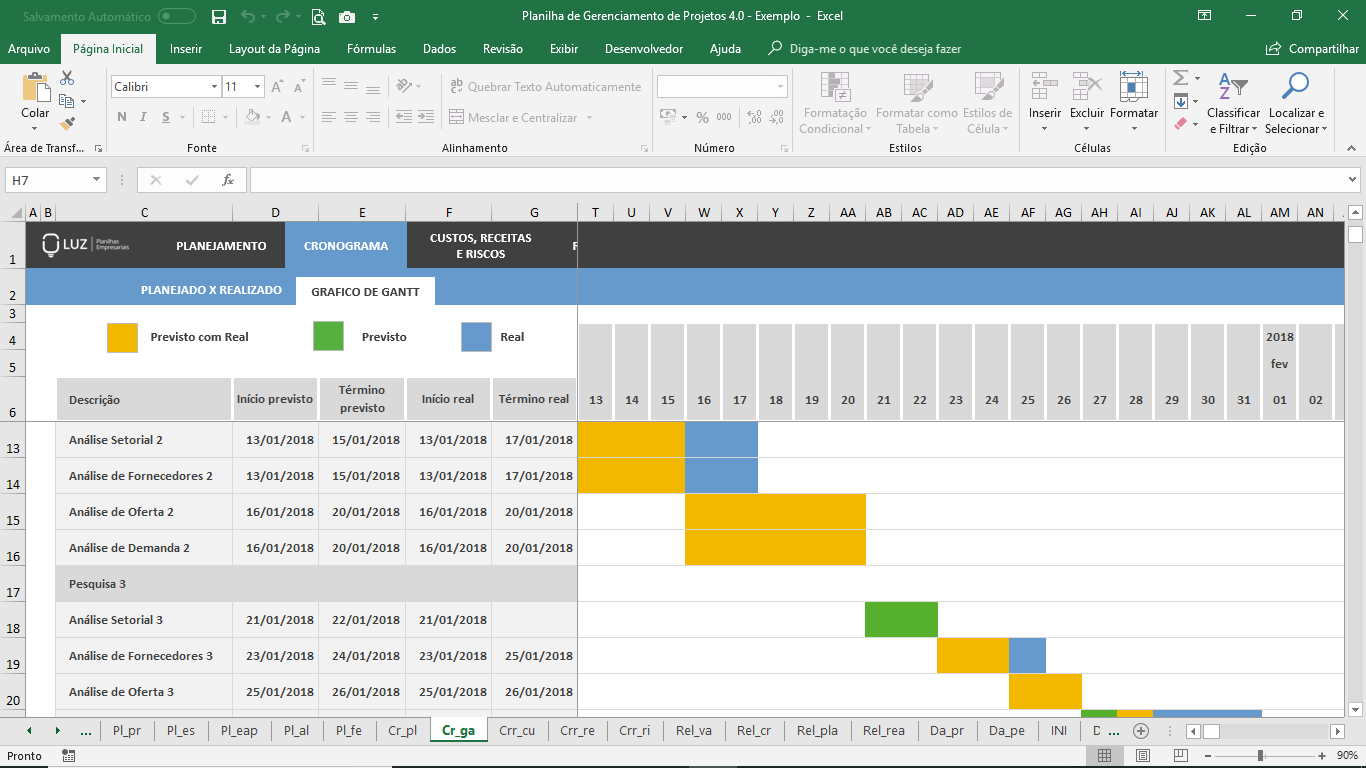Click the AutoSum sigma icon

1180,78
